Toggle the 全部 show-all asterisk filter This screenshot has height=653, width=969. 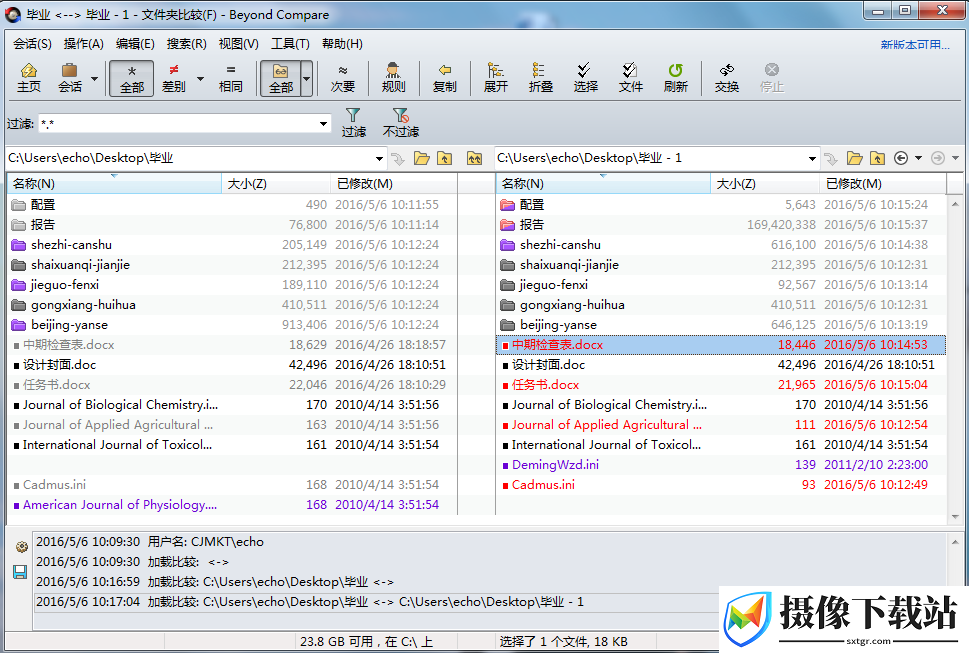pyautogui.click(x=132, y=78)
